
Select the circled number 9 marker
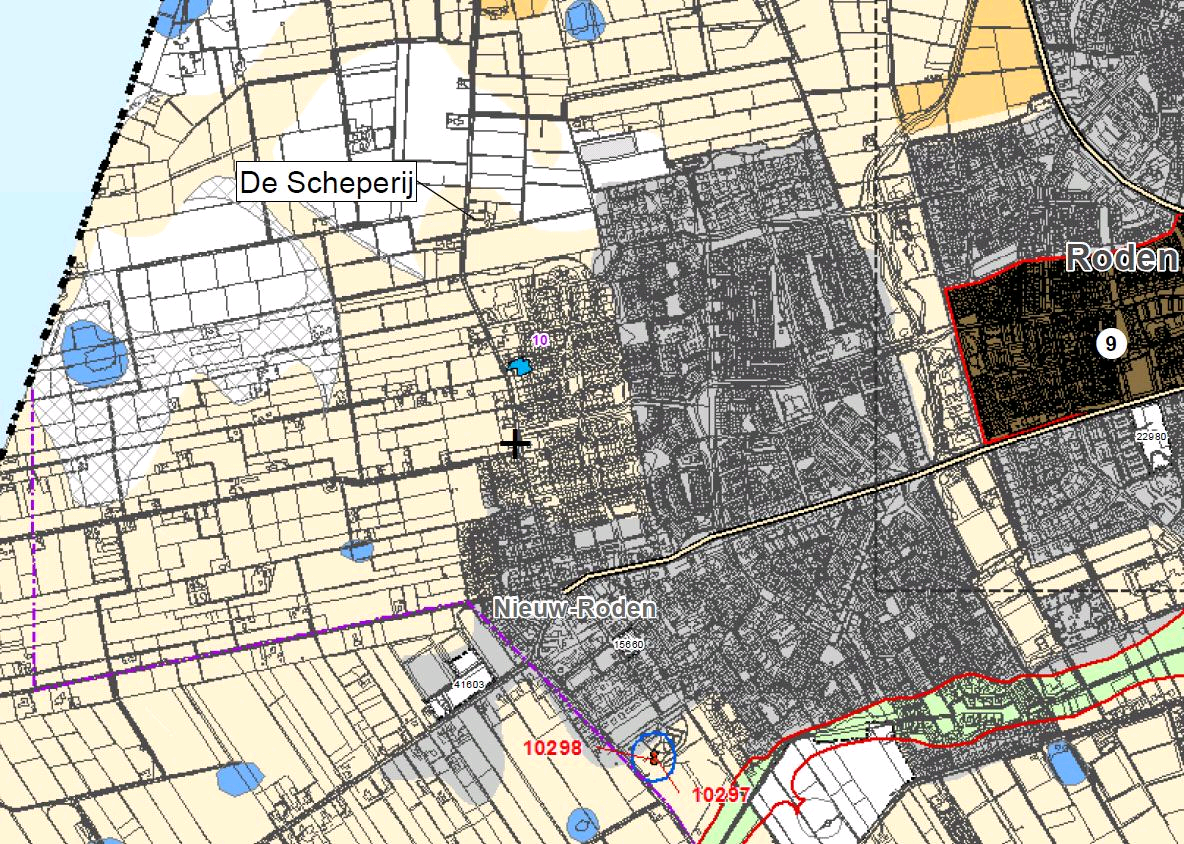(x=1110, y=343)
